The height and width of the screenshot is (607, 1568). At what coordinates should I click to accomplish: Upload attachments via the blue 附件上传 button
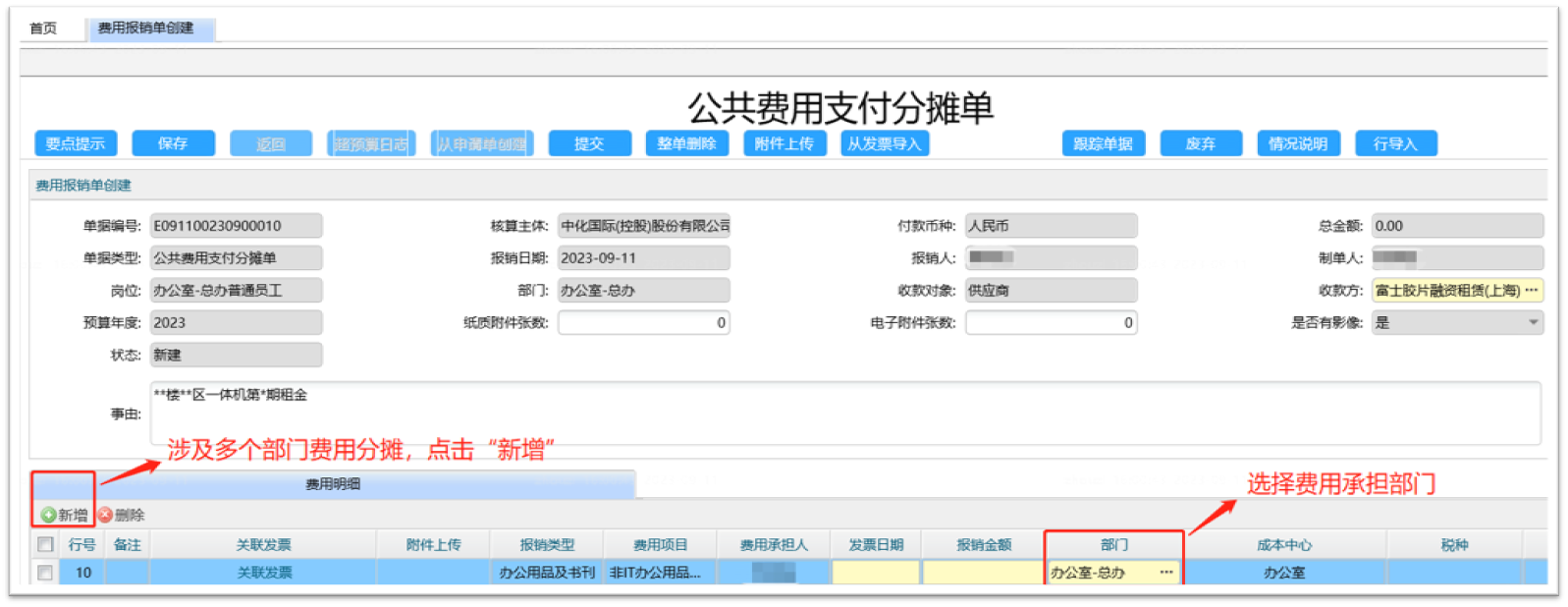[784, 143]
